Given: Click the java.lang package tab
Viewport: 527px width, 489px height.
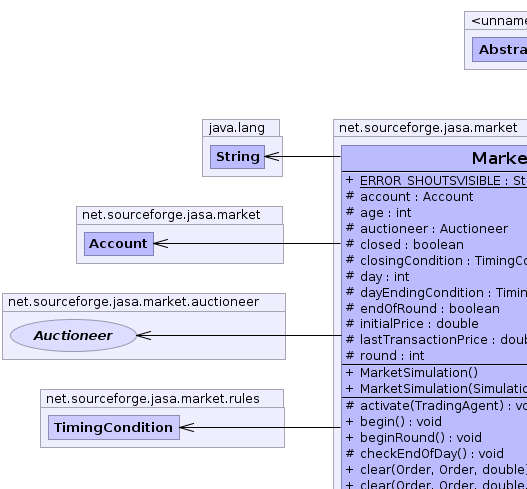Looking at the screenshot, I should tap(241, 128).
